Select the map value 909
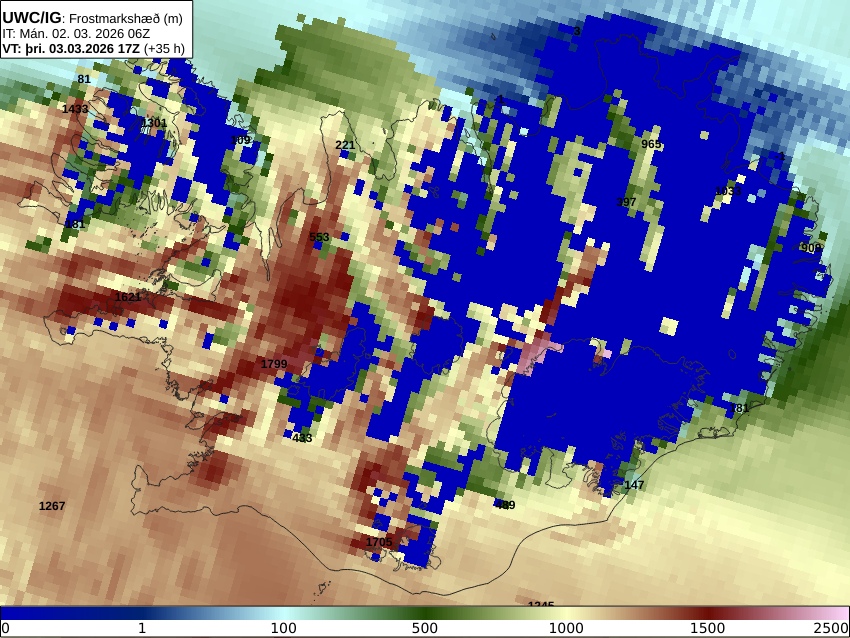Screen dimensions: 850x638 [x=811, y=248]
